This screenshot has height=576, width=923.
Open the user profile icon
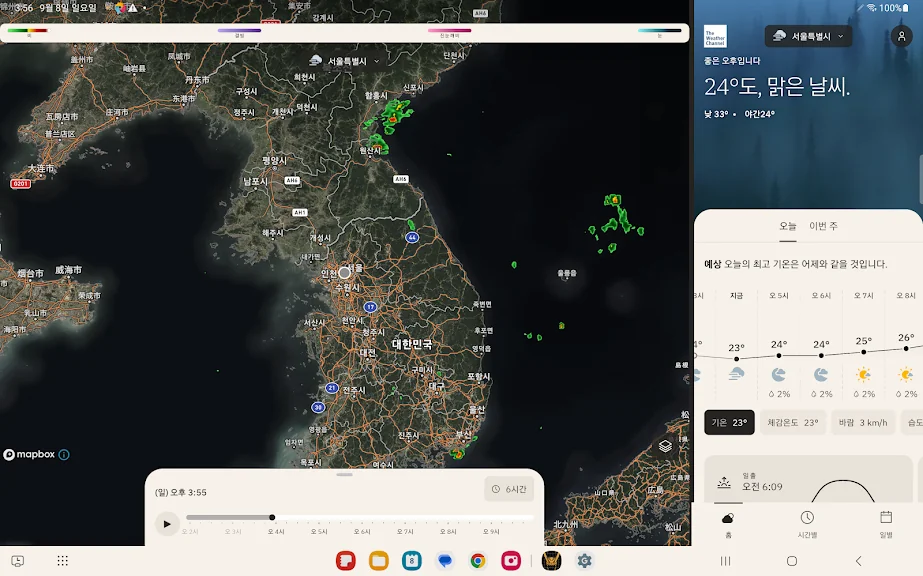click(901, 36)
